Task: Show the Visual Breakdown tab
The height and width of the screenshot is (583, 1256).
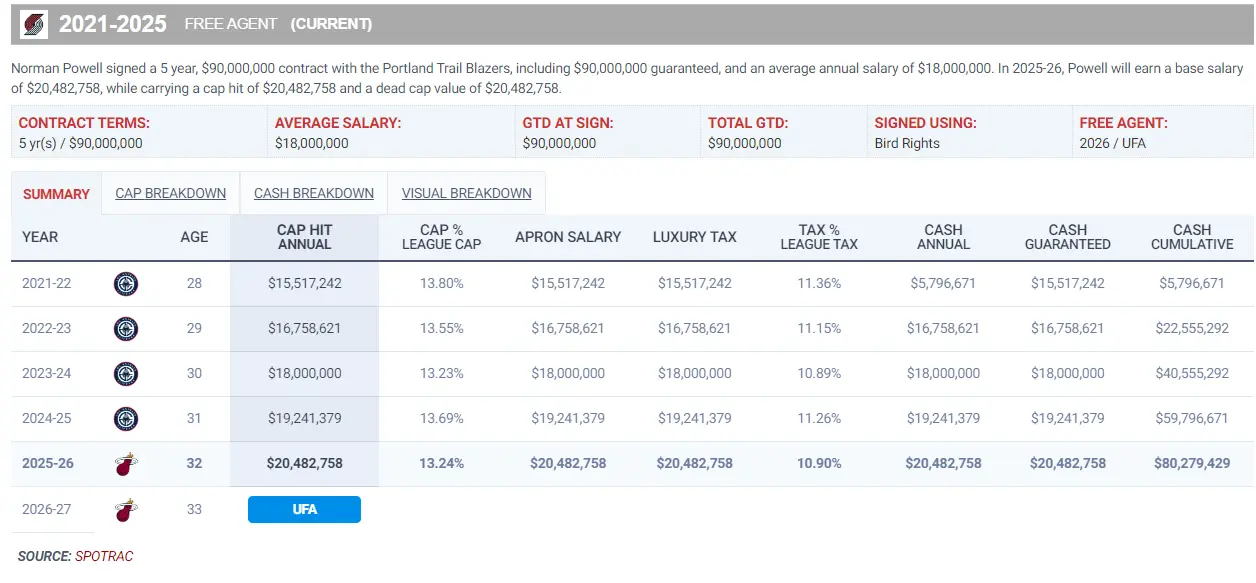Action: tap(466, 193)
